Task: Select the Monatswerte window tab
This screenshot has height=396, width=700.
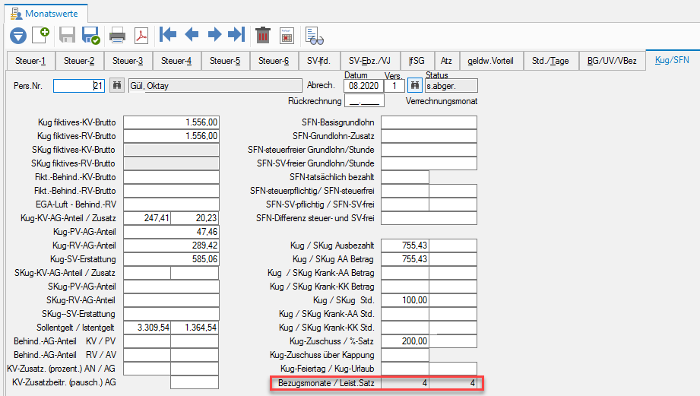Action: [46, 13]
